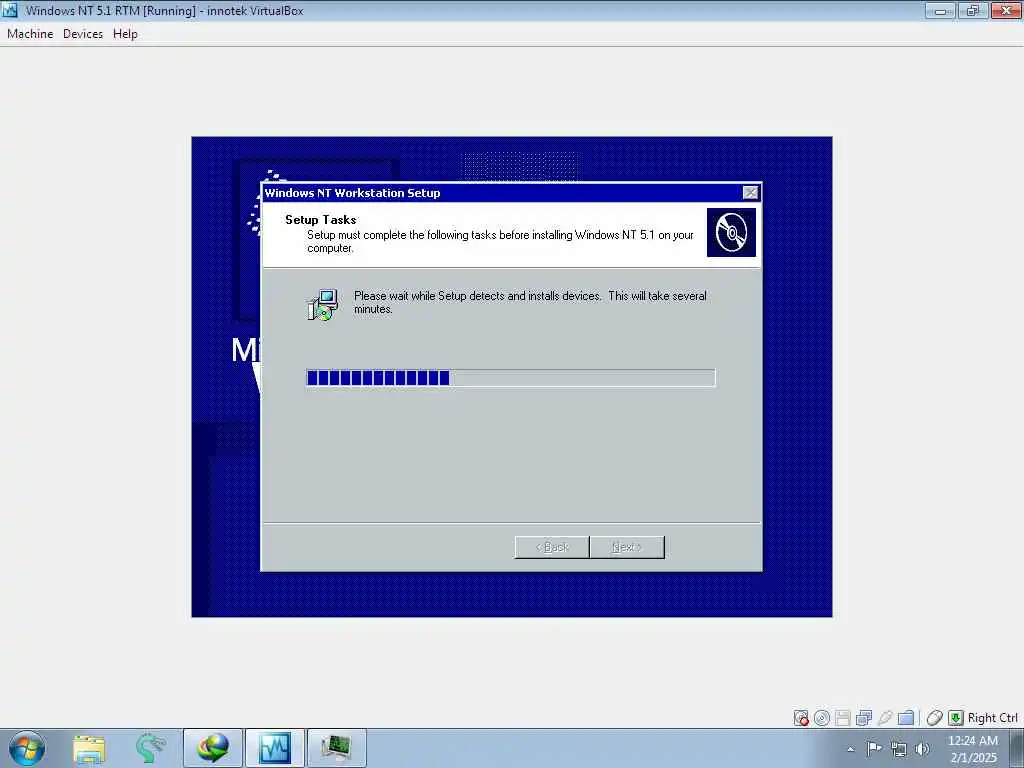This screenshot has height=768, width=1024.
Task: Show hidden system tray icons
Action: (x=850, y=749)
